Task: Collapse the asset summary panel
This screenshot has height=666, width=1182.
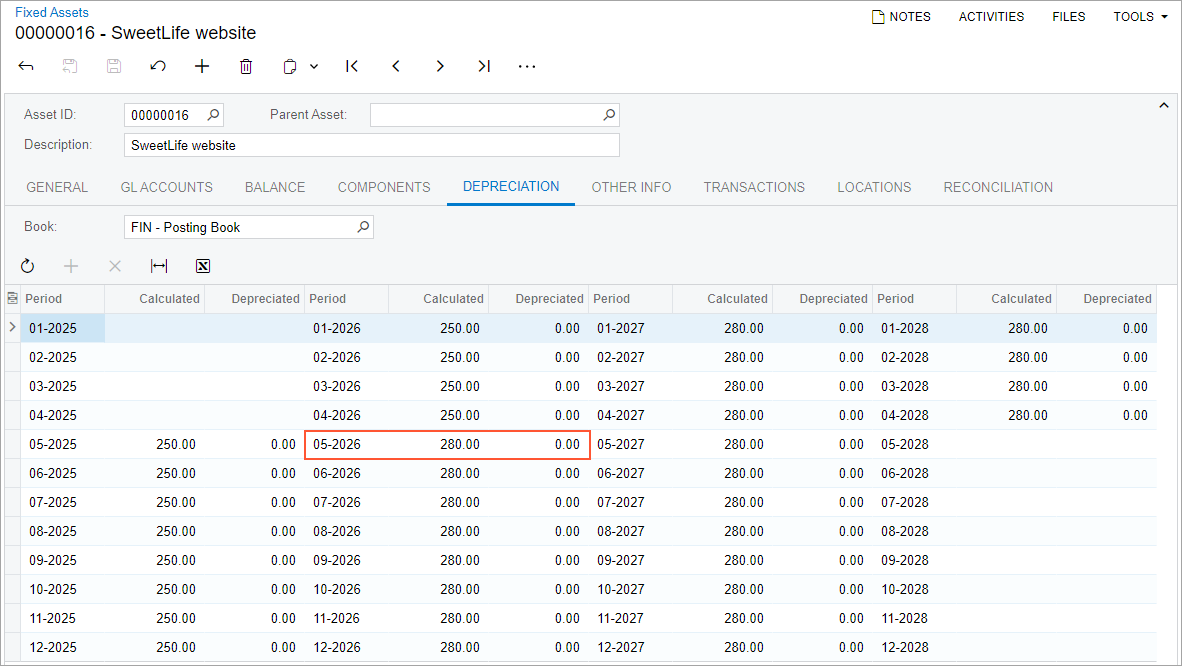Action: tap(1163, 105)
